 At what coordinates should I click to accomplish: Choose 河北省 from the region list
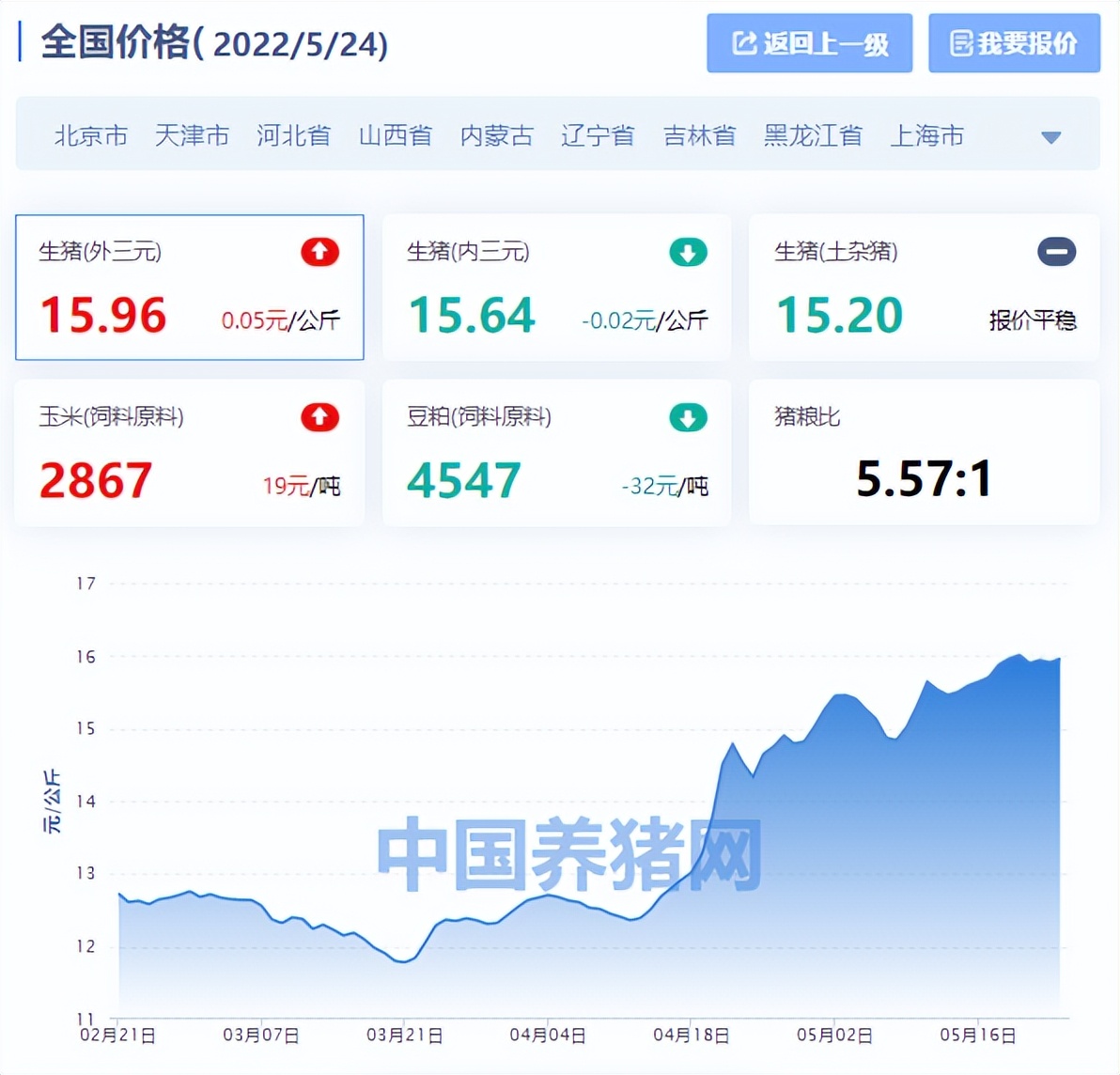(293, 136)
